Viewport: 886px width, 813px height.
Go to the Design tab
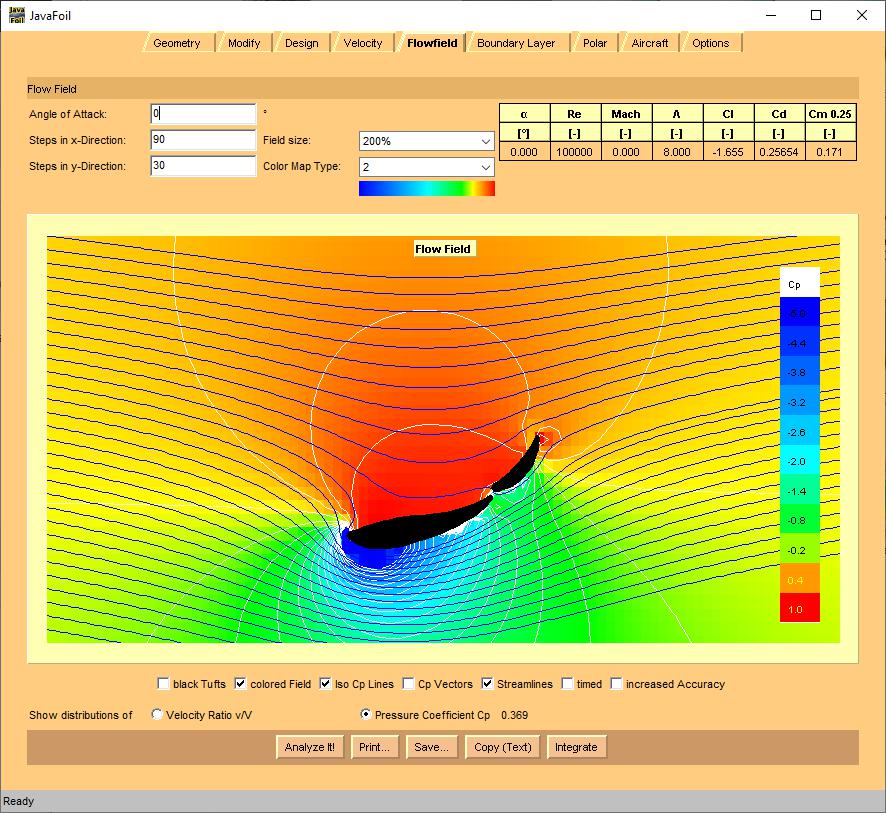(302, 43)
